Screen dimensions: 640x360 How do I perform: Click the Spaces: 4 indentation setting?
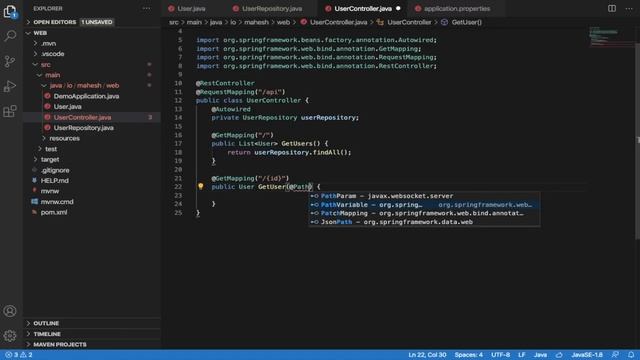coord(469,355)
